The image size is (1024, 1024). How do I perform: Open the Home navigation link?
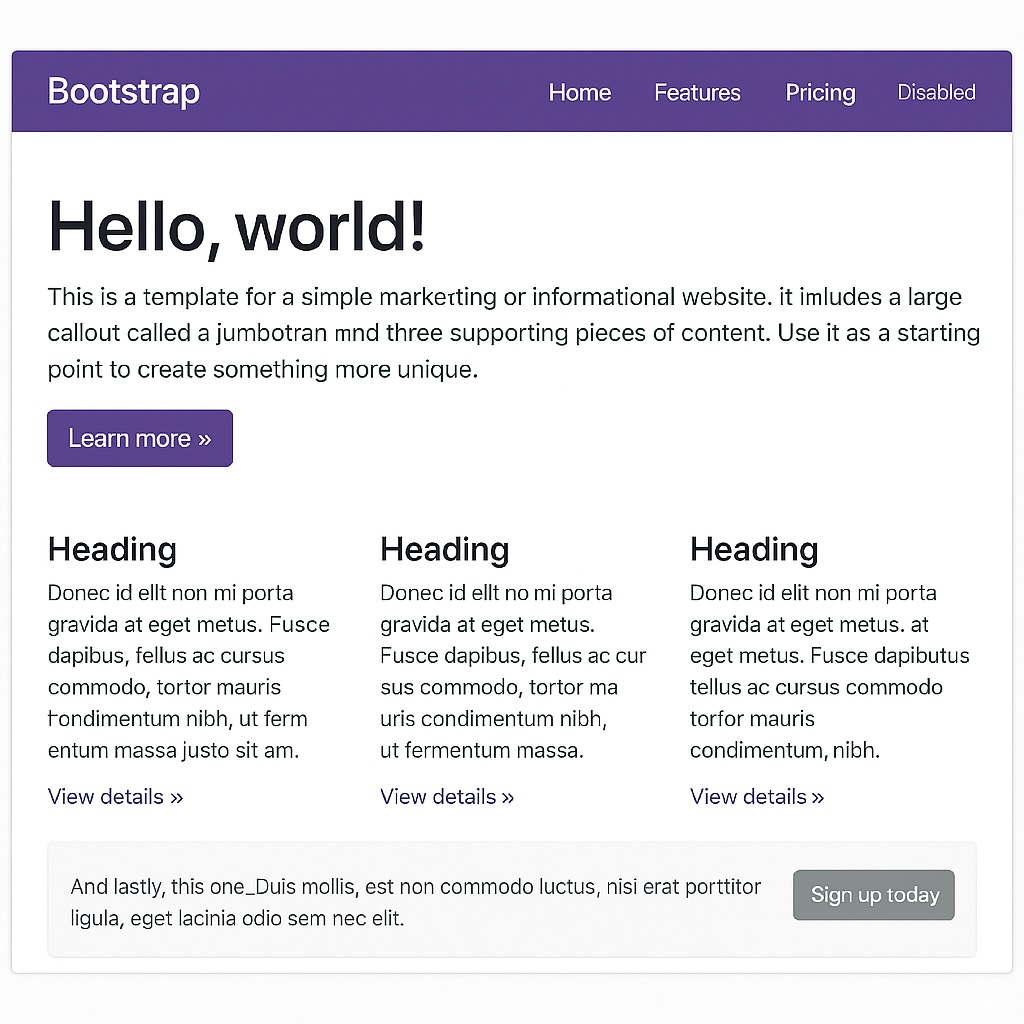[x=579, y=93]
